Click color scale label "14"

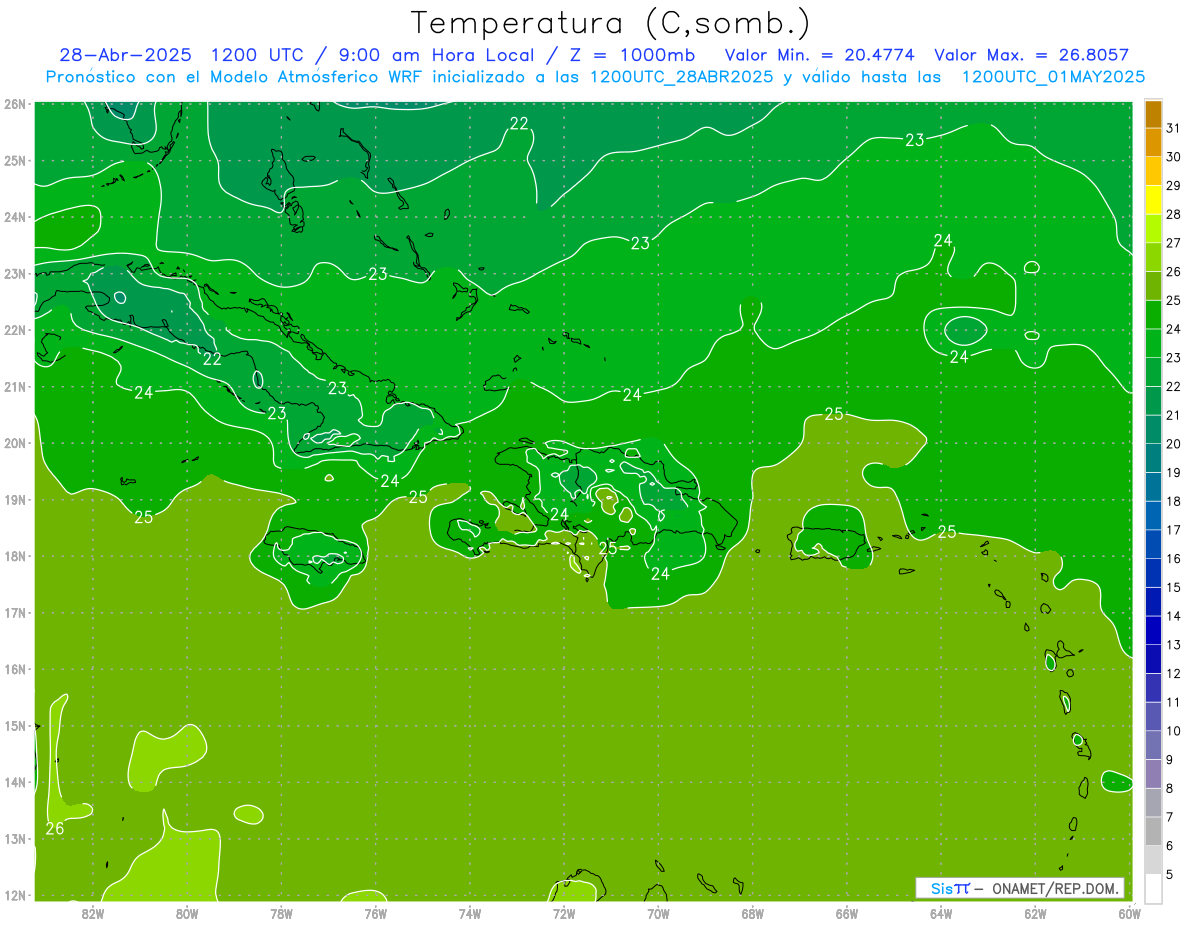(1174, 616)
